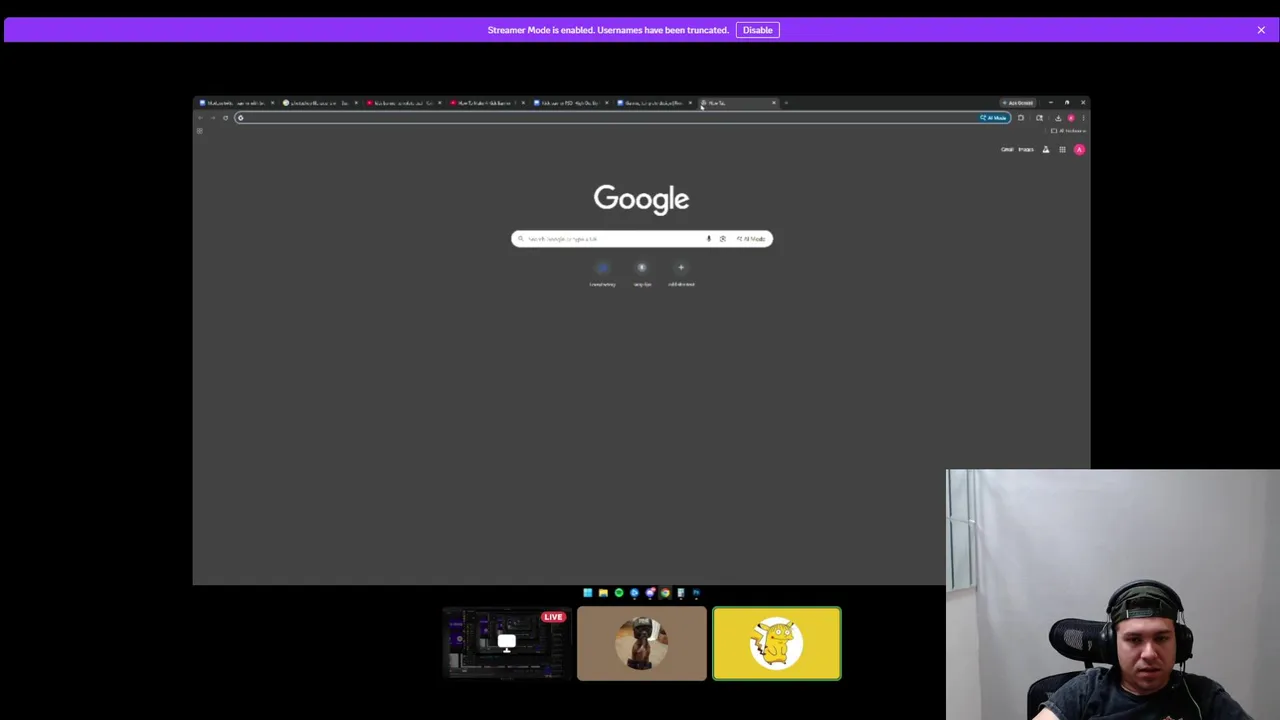Open Chrome three-dot menu
Image resolution: width=1280 pixels, height=720 pixels.
pyautogui.click(x=1083, y=118)
